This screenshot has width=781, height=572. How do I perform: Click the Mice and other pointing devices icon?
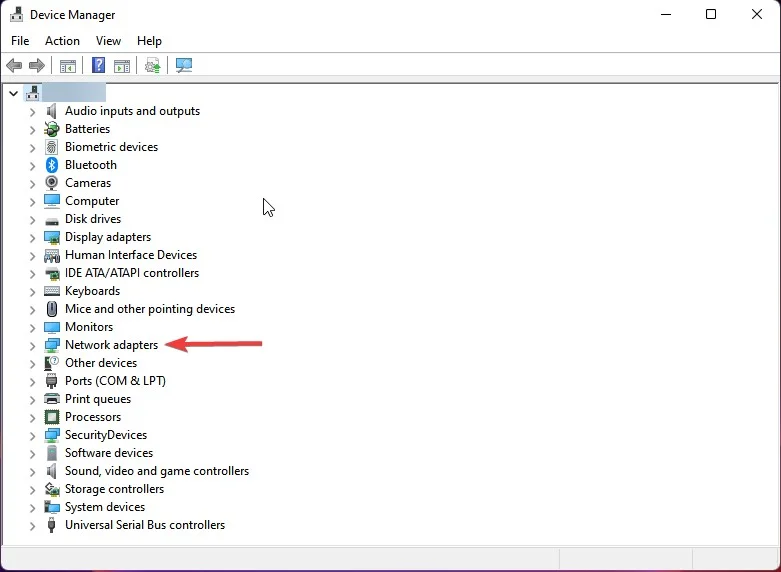point(52,309)
